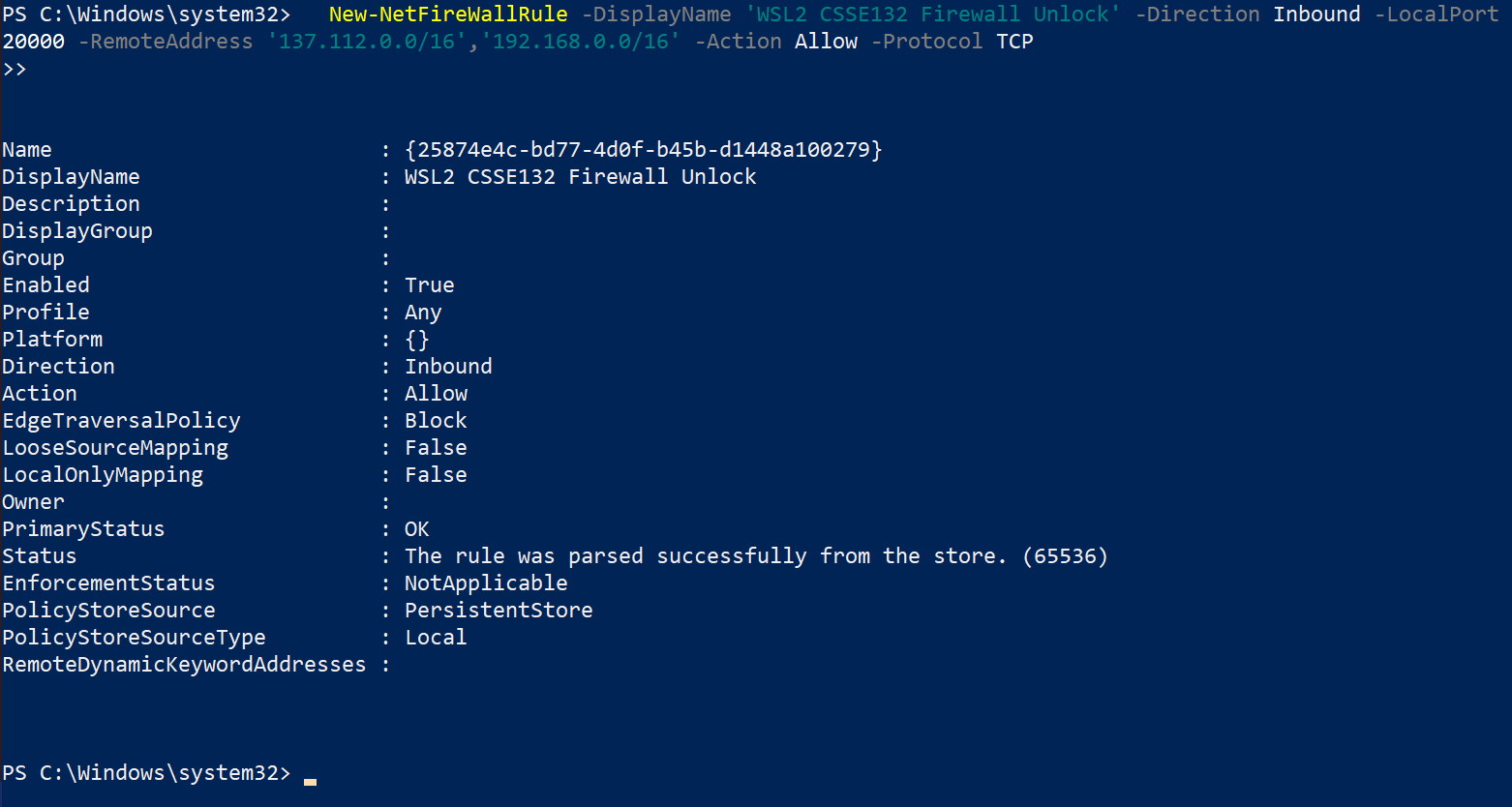Click the New-NetFireWallRule command name
This screenshot has width=1512, height=807.
coord(447,15)
